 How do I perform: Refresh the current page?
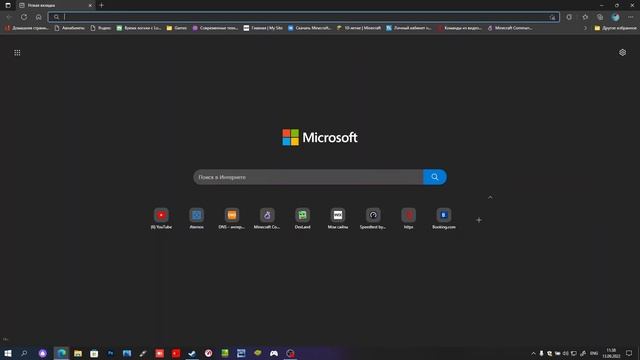point(24,17)
